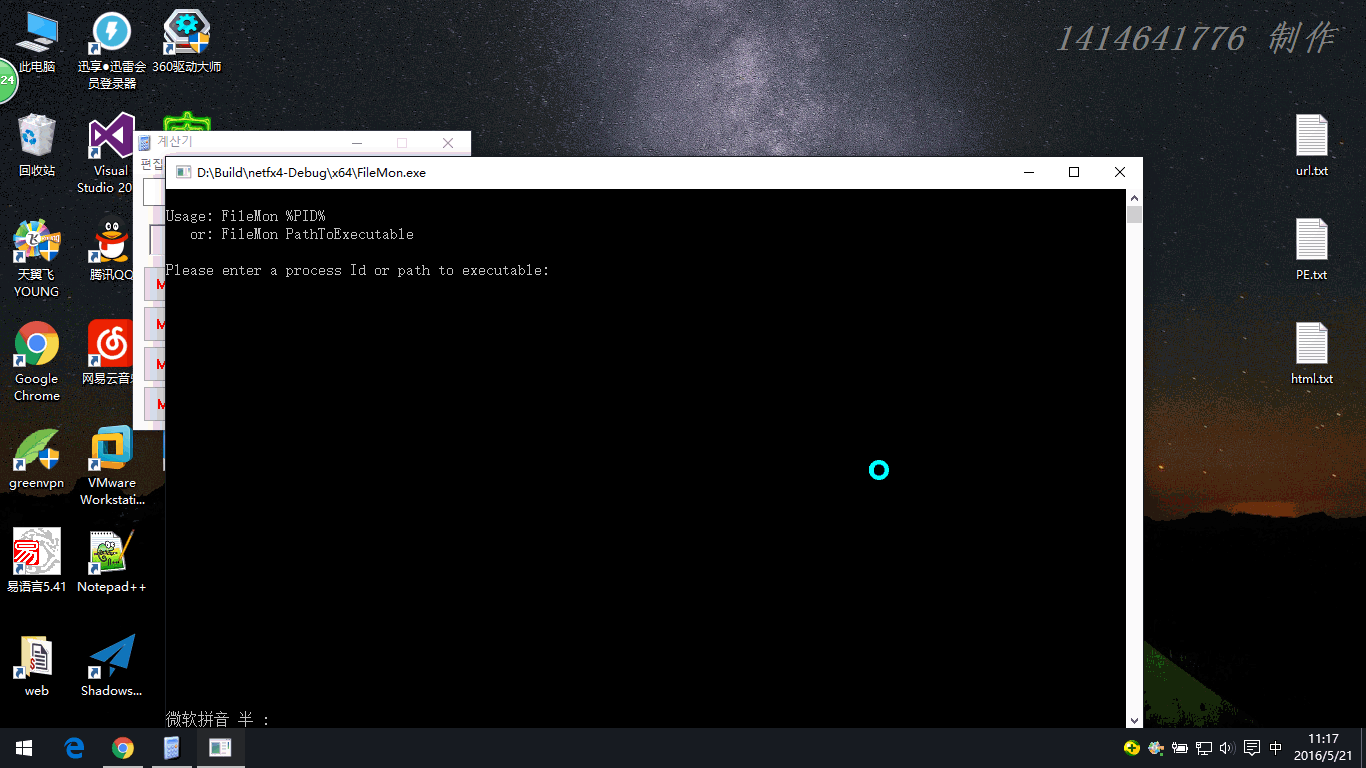Select the 360驱动大师 desktop shortcut

point(187,42)
